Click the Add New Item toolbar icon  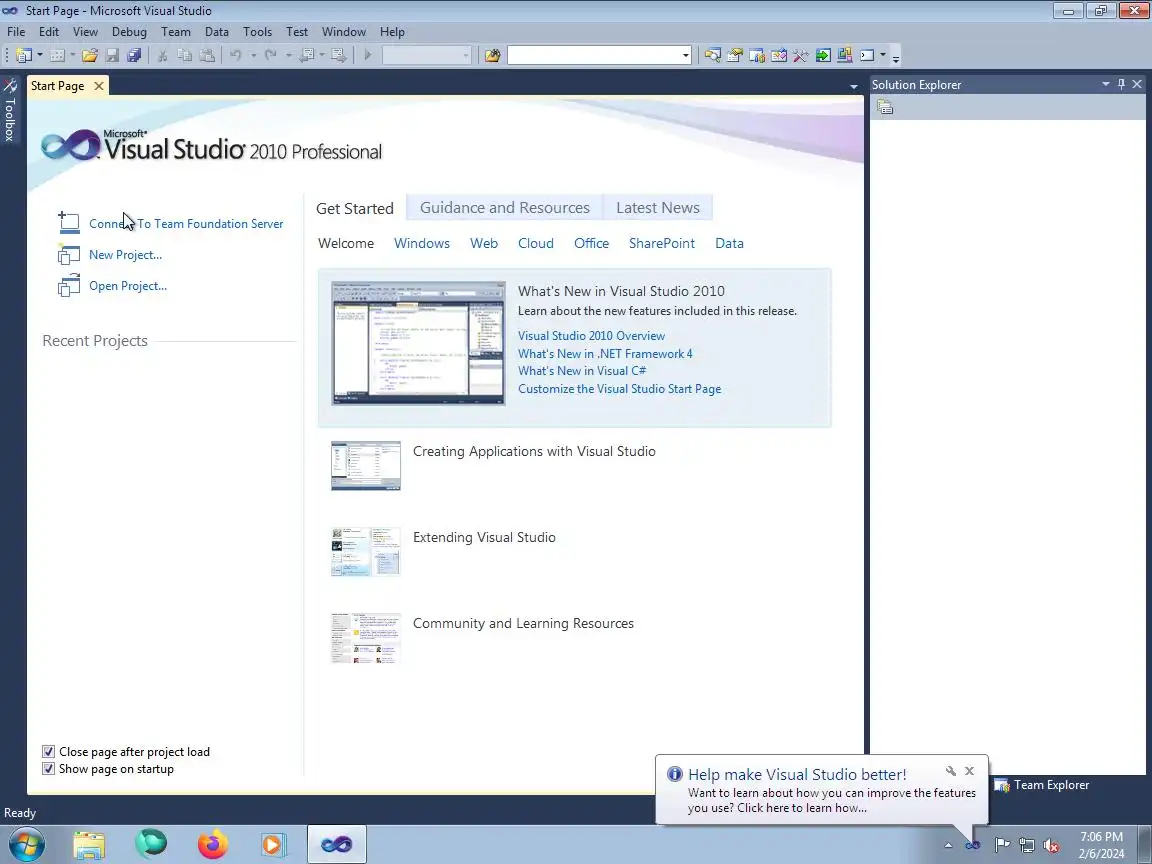57,55
